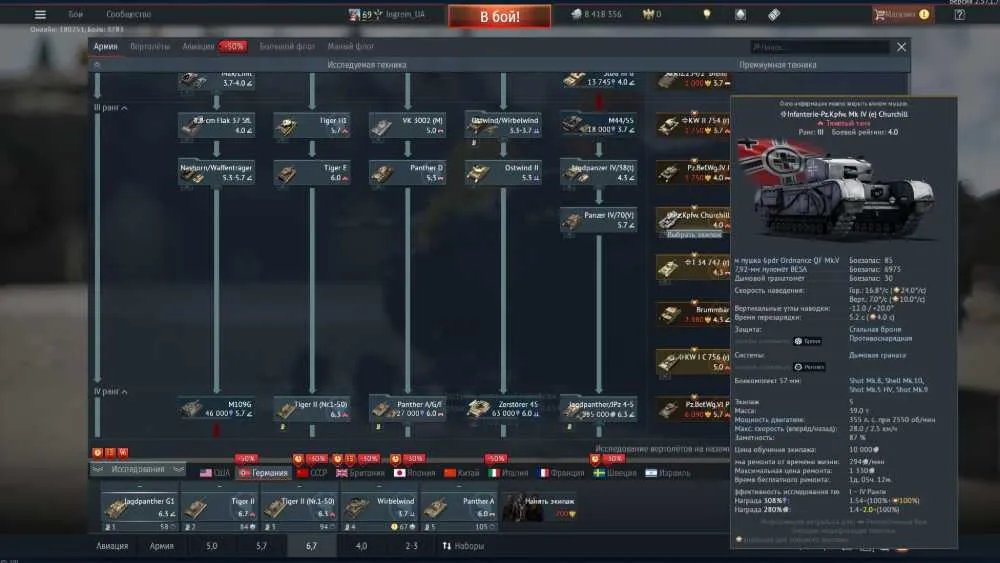Choose the 6,7 preset tab
The height and width of the screenshot is (563, 1000).
[x=311, y=546]
